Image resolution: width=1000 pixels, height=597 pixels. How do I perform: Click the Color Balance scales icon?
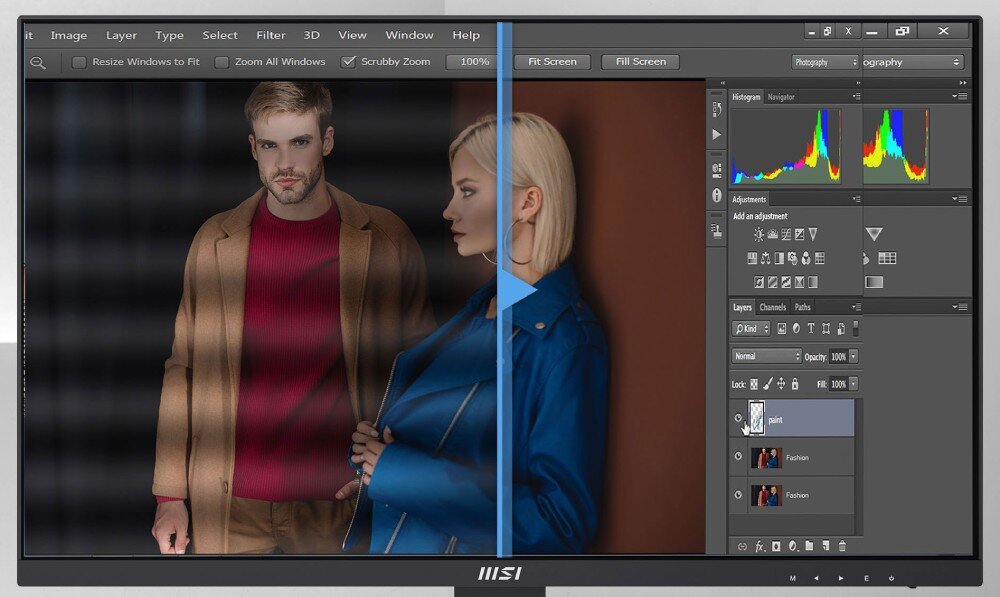click(766, 258)
